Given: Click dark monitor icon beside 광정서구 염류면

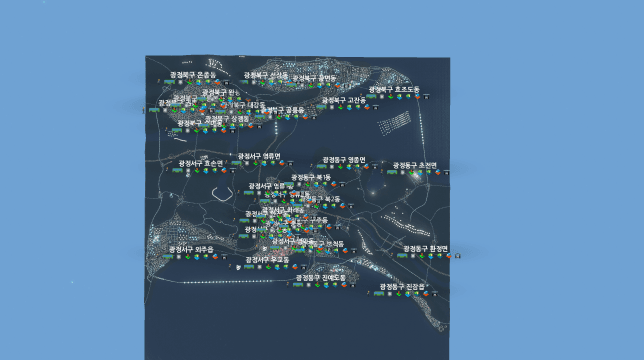Looking at the screenshot, I should pyautogui.click(x=290, y=163).
